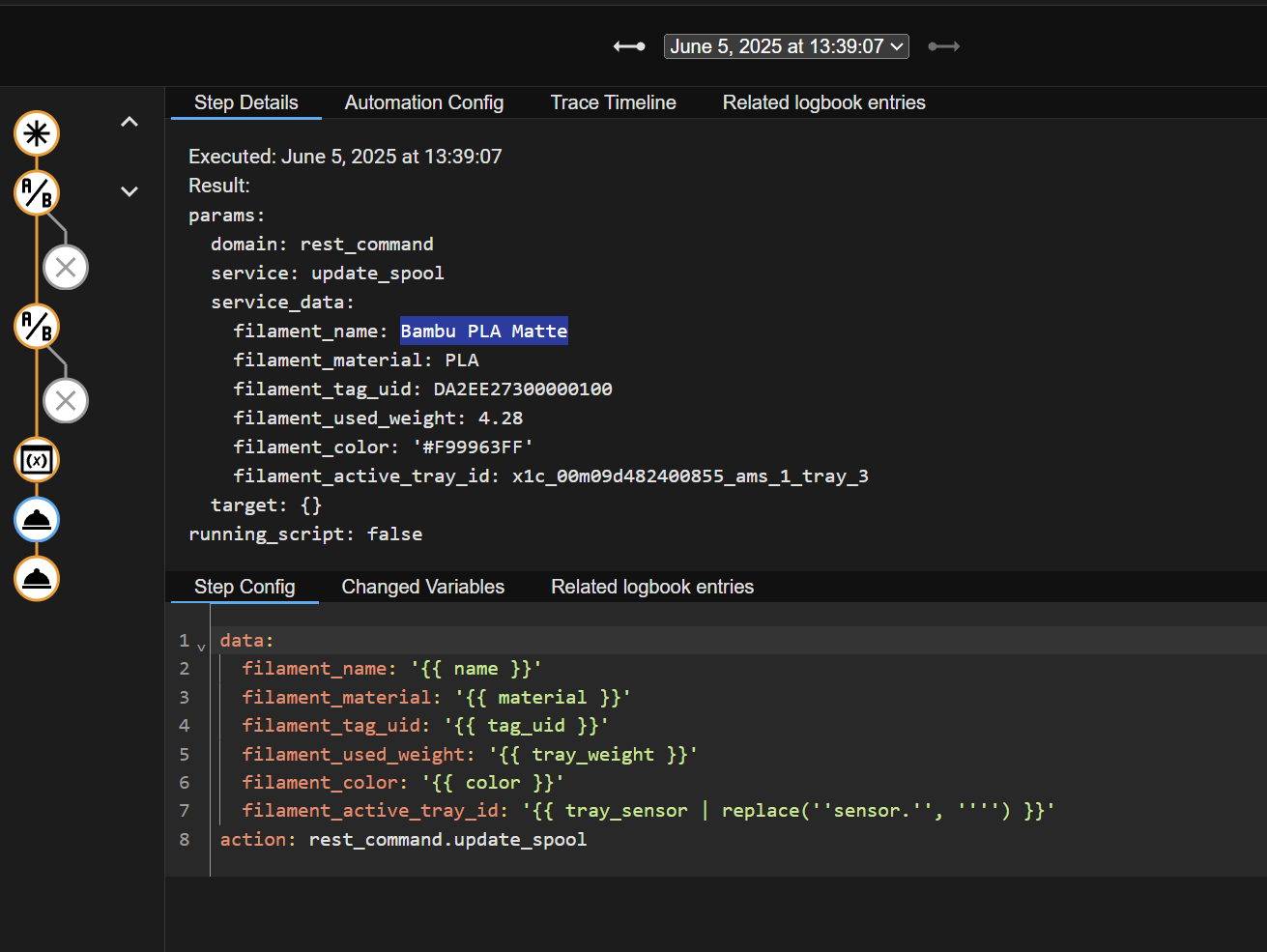The height and width of the screenshot is (952, 1267).
Task: Click the X node under the first choose branch
Action: tap(65, 267)
